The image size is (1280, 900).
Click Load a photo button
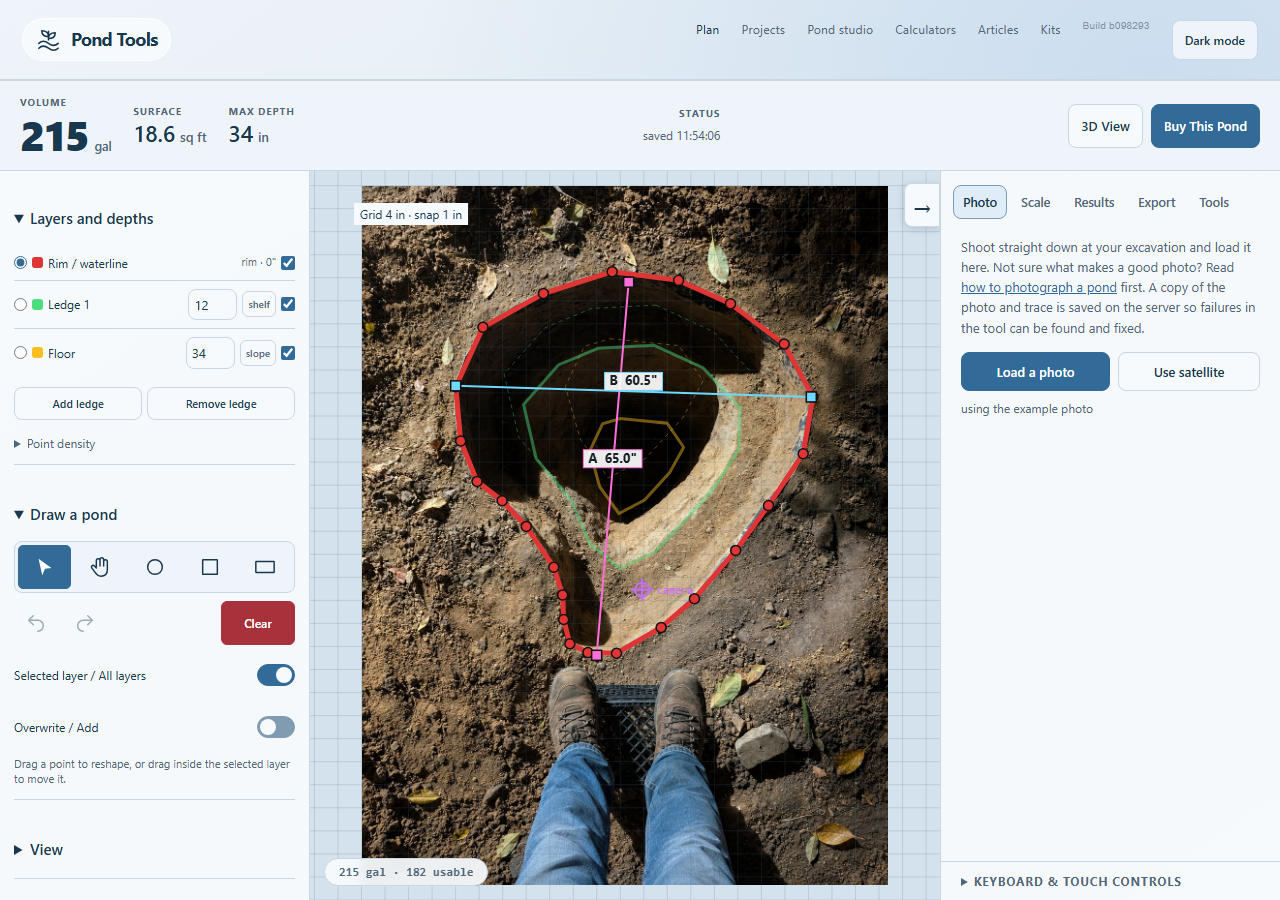tap(1035, 372)
